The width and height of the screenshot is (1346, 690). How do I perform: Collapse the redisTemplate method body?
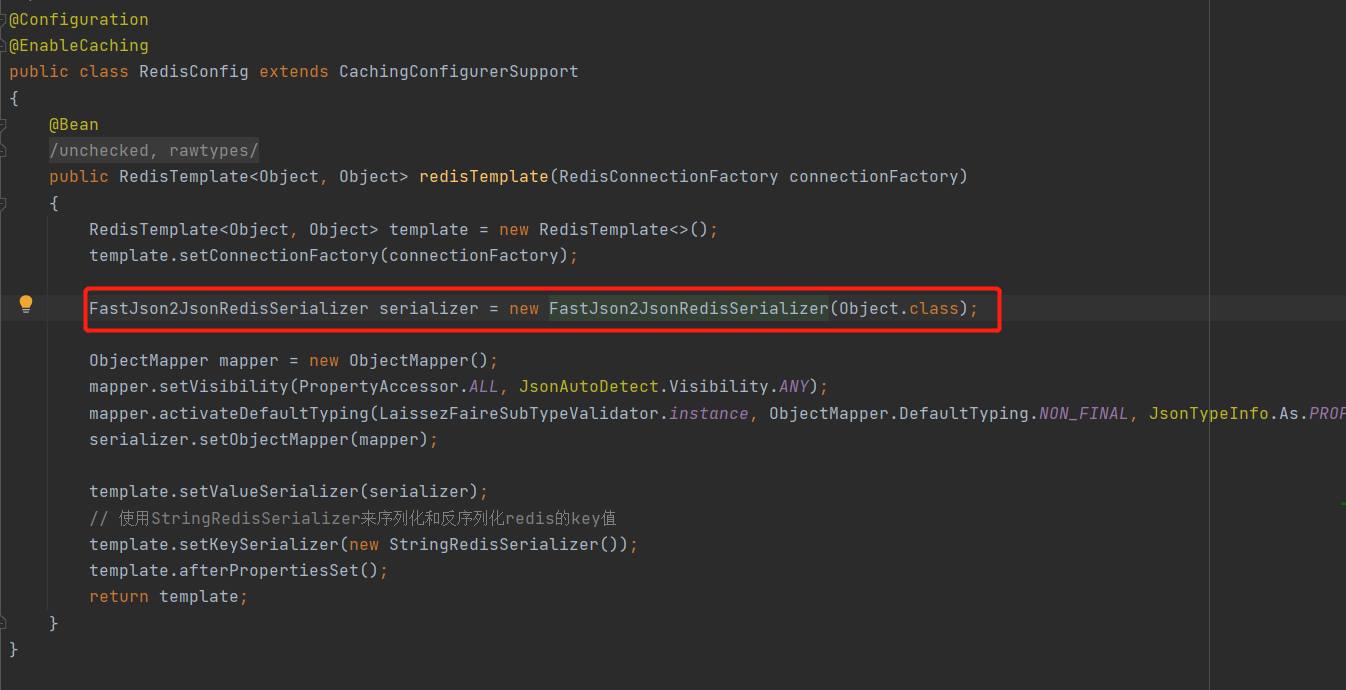coord(4,202)
